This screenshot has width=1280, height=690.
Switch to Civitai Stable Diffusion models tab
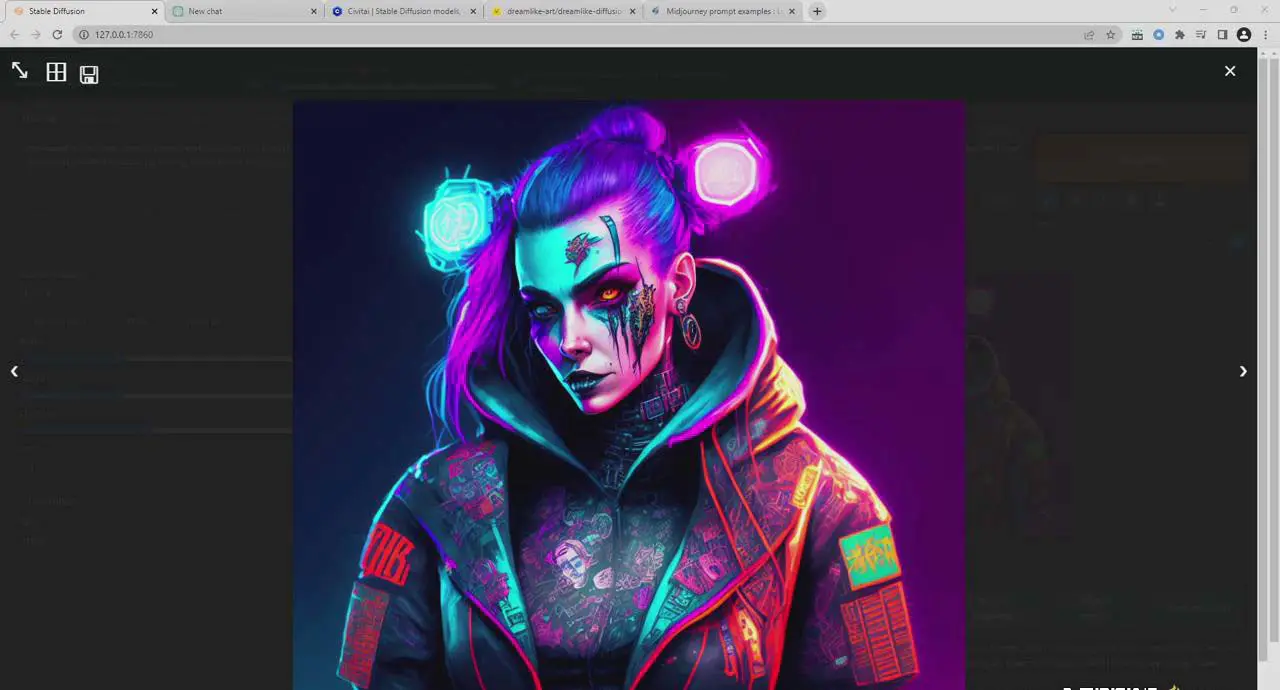point(400,11)
